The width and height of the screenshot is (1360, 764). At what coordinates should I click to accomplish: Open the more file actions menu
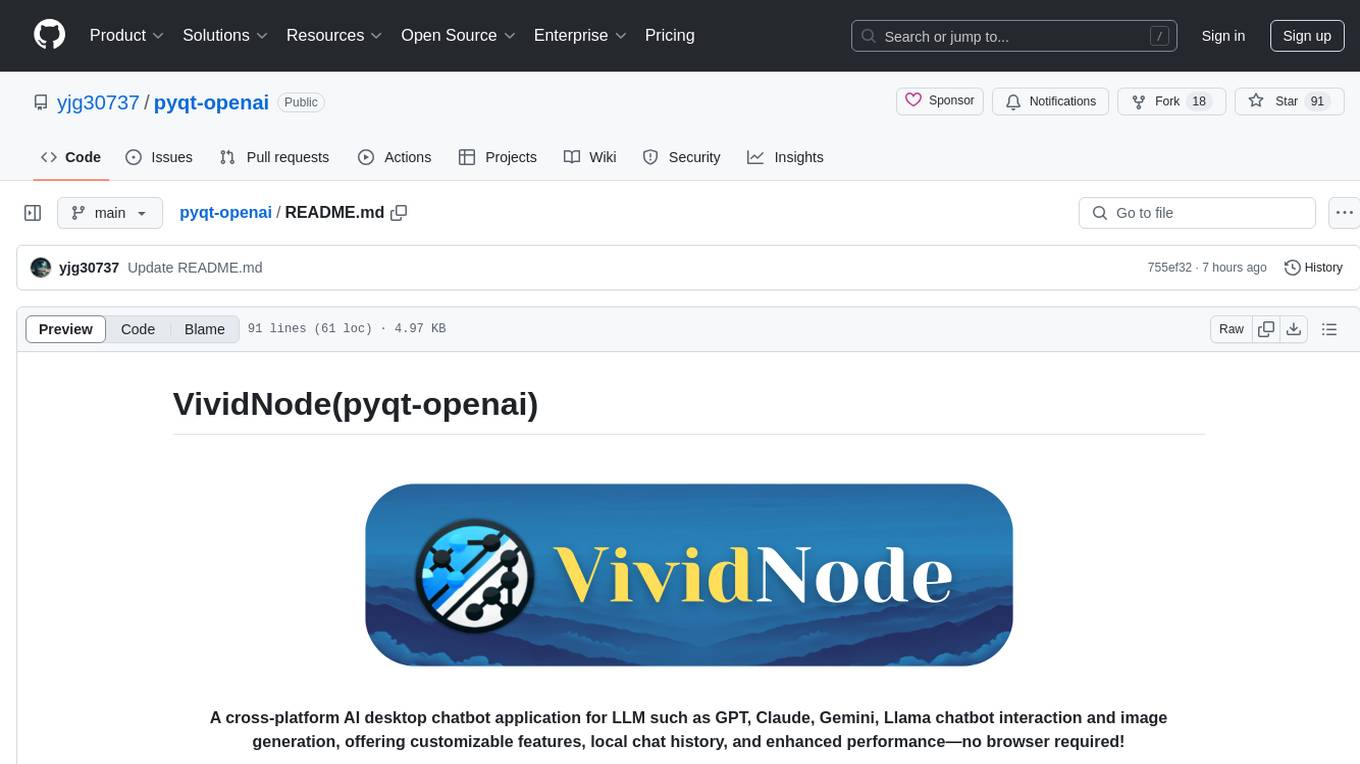[x=1344, y=213]
